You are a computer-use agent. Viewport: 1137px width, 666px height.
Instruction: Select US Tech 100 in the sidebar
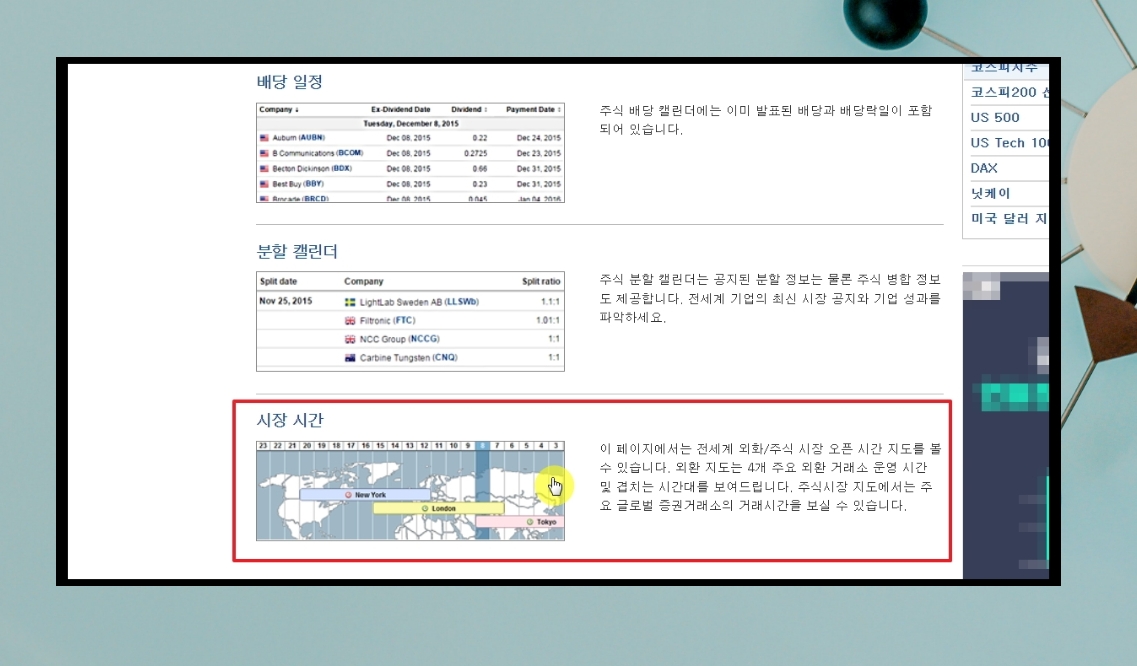[x=1009, y=143]
